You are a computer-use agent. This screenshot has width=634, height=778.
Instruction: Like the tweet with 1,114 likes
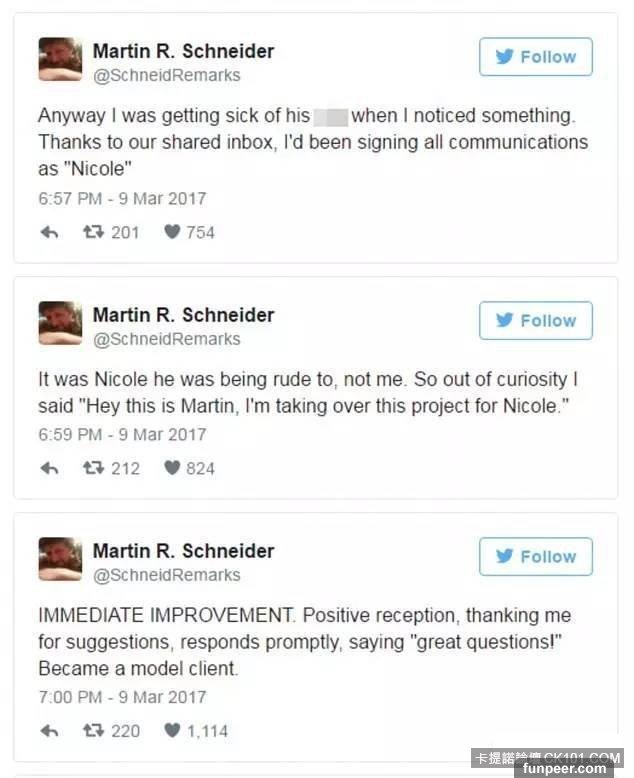pyautogui.click(x=172, y=731)
